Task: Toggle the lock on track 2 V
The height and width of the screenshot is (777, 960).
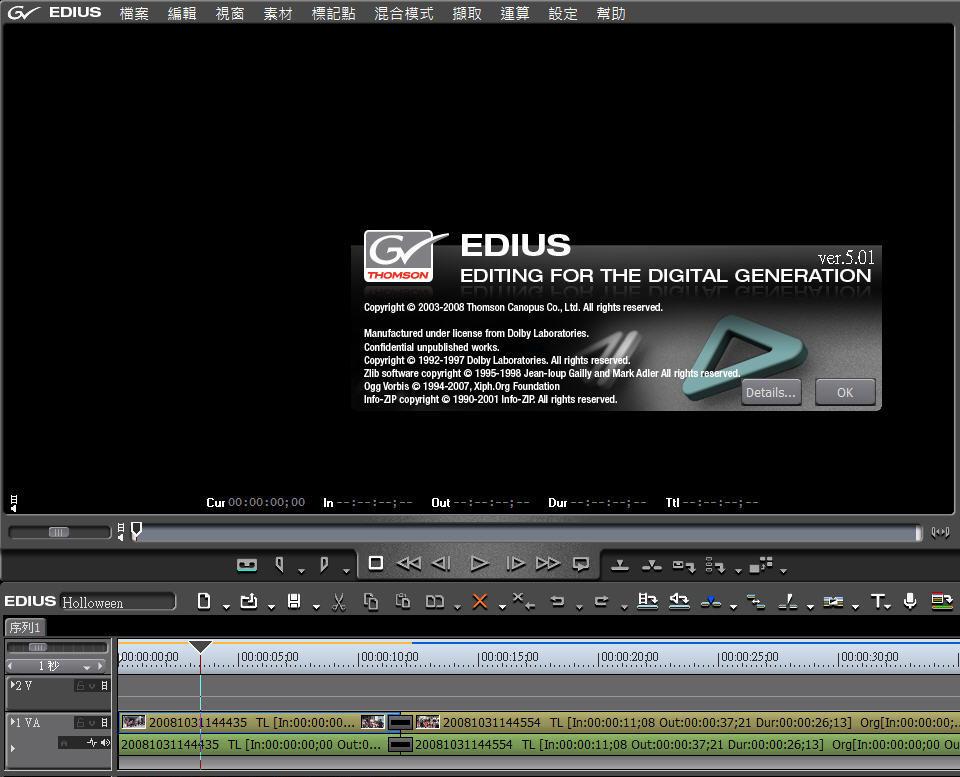Action: coord(81,686)
